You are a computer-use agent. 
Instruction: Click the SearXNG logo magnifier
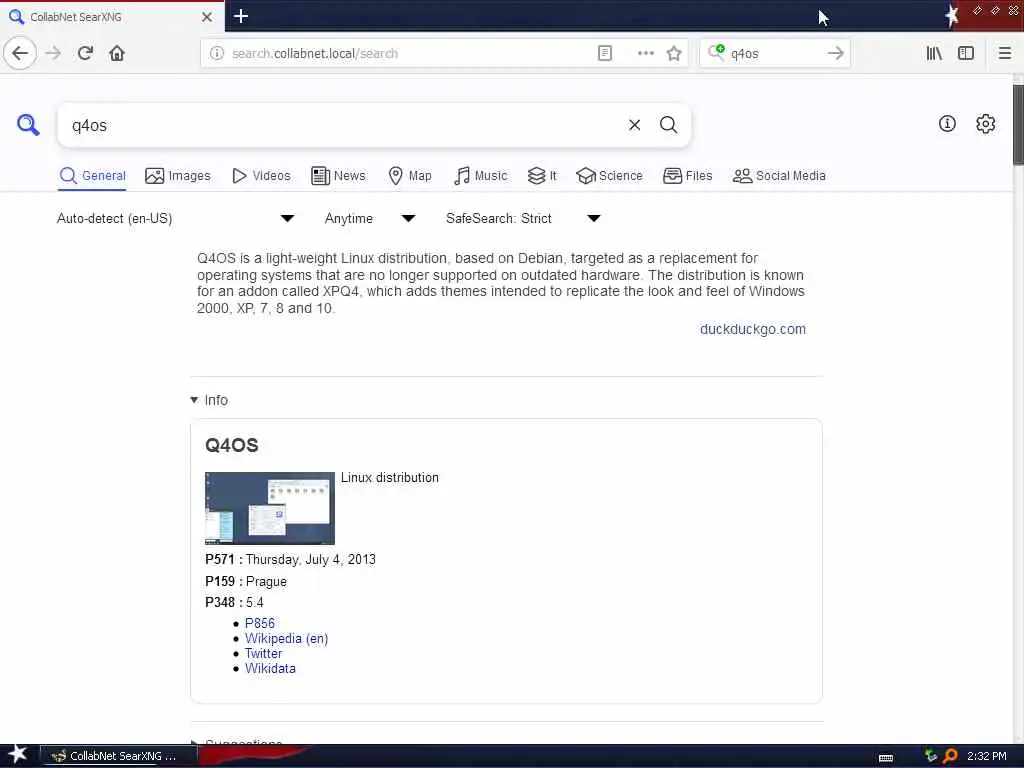(x=27, y=125)
